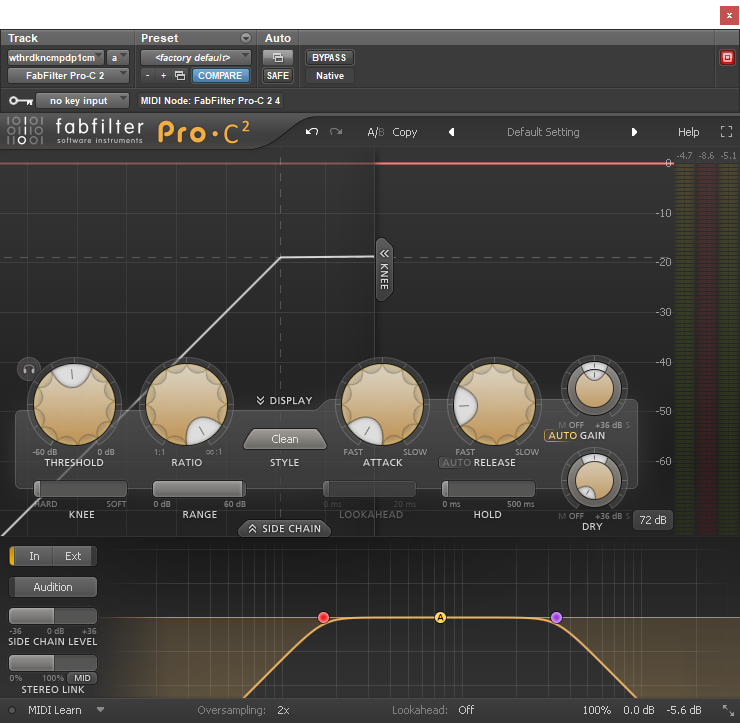Open the Help menu
This screenshot has width=740, height=723.
tap(688, 132)
